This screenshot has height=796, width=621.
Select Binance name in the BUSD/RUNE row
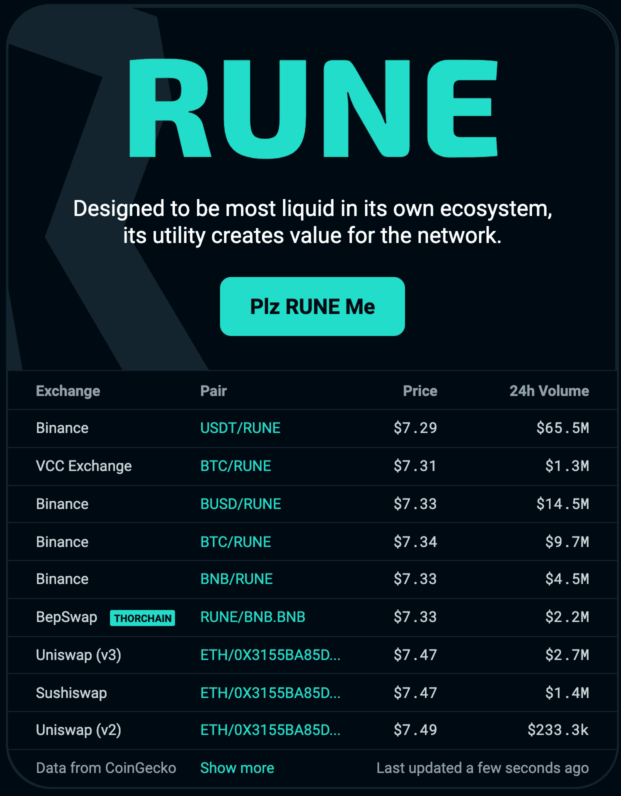[x=62, y=504]
